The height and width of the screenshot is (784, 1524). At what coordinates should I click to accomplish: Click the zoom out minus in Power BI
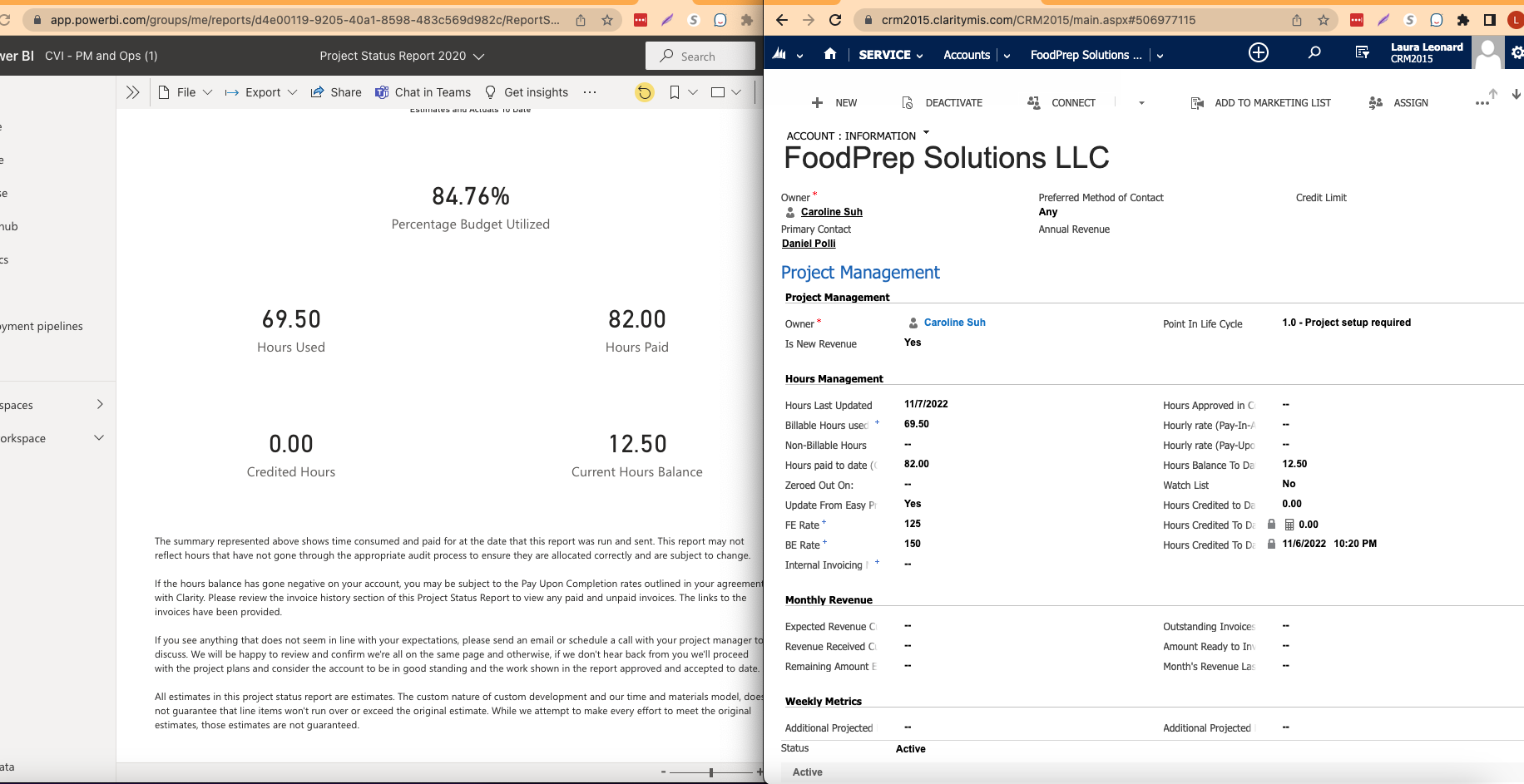663,772
